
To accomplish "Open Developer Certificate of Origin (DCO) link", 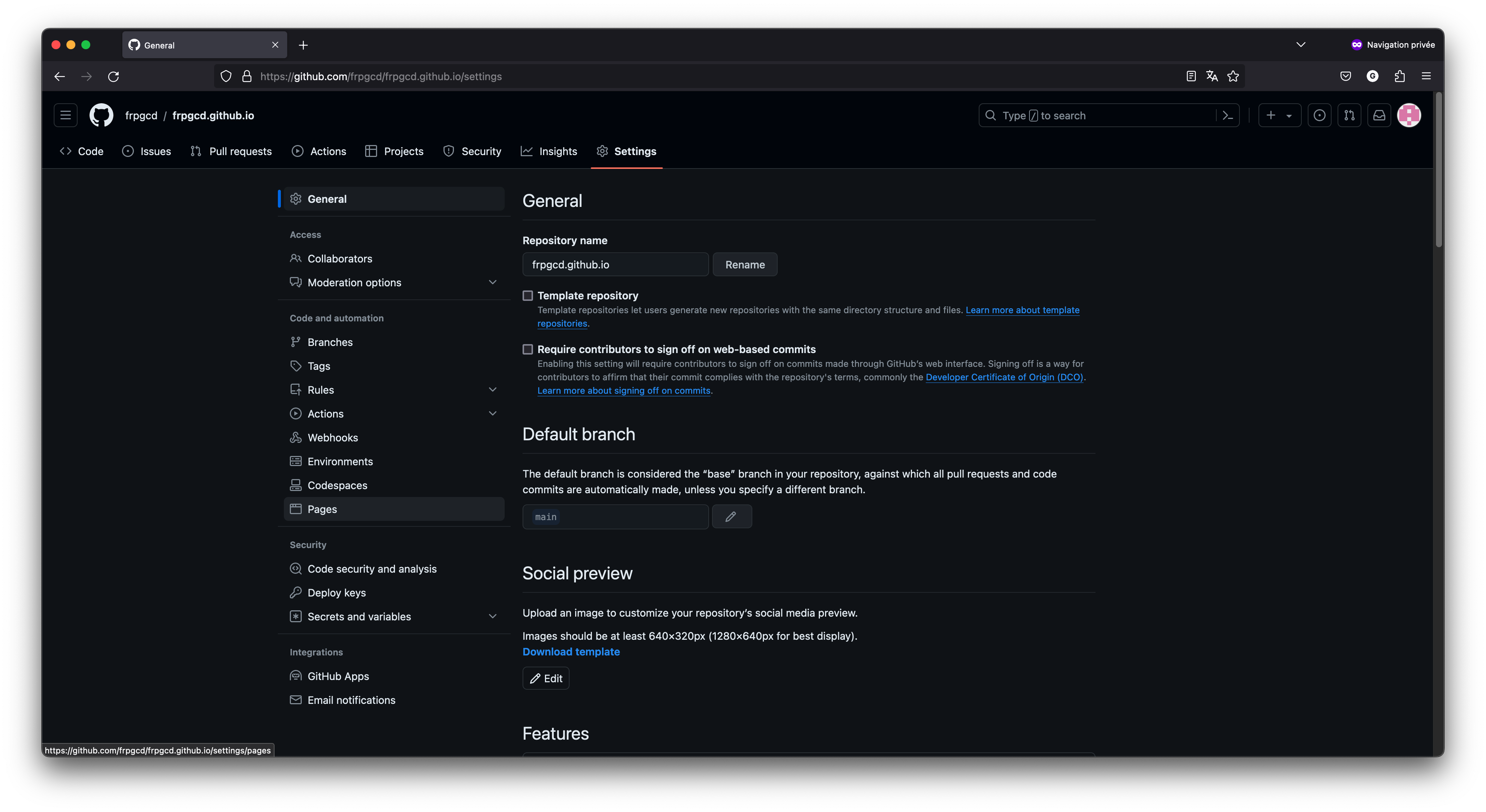I will coord(1004,377).
